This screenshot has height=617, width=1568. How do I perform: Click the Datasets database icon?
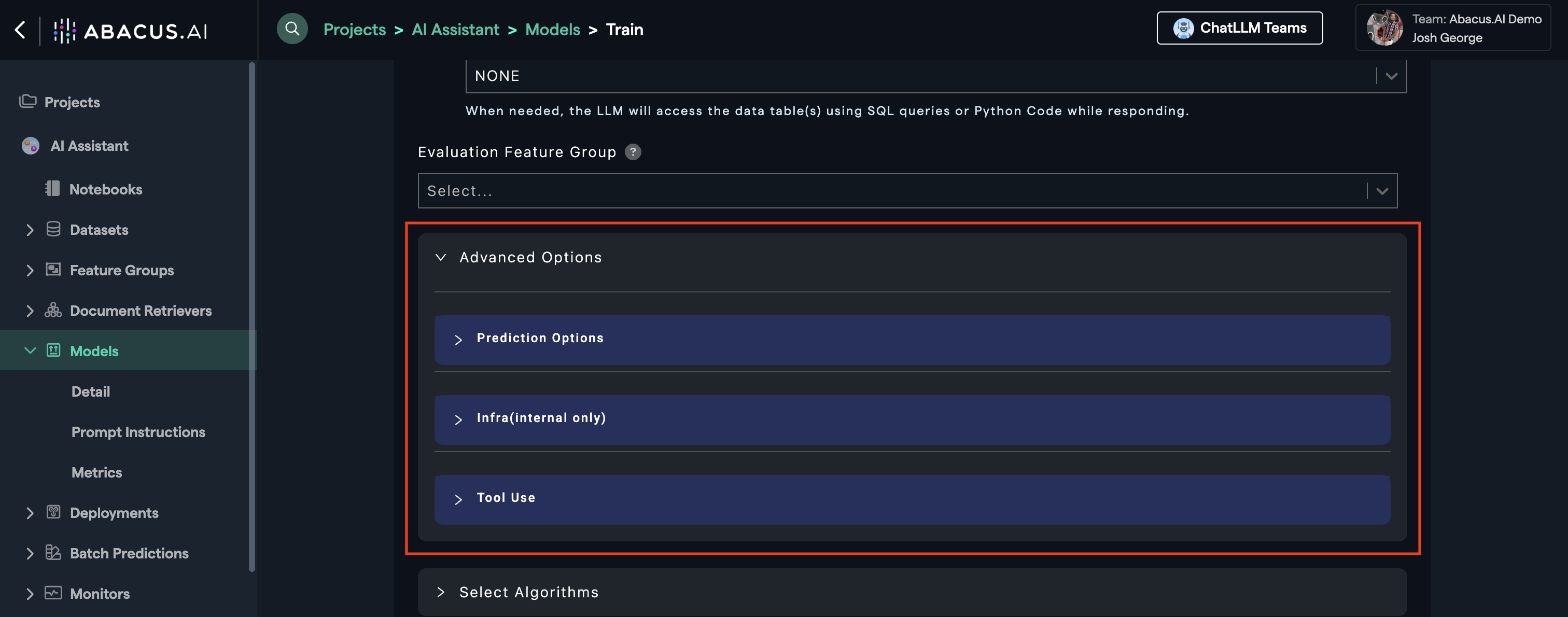pyautogui.click(x=53, y=229)
